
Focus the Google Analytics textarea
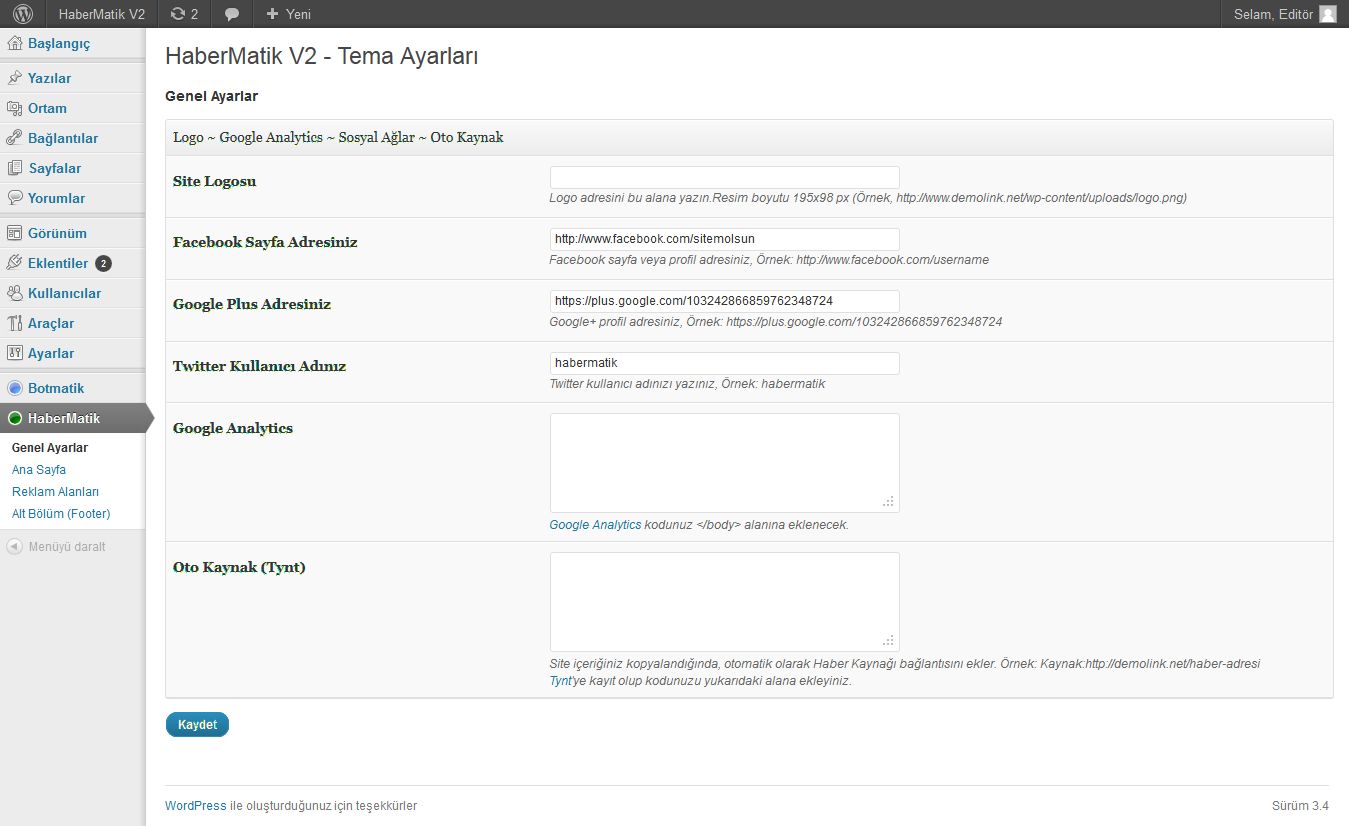pos(725,463)
